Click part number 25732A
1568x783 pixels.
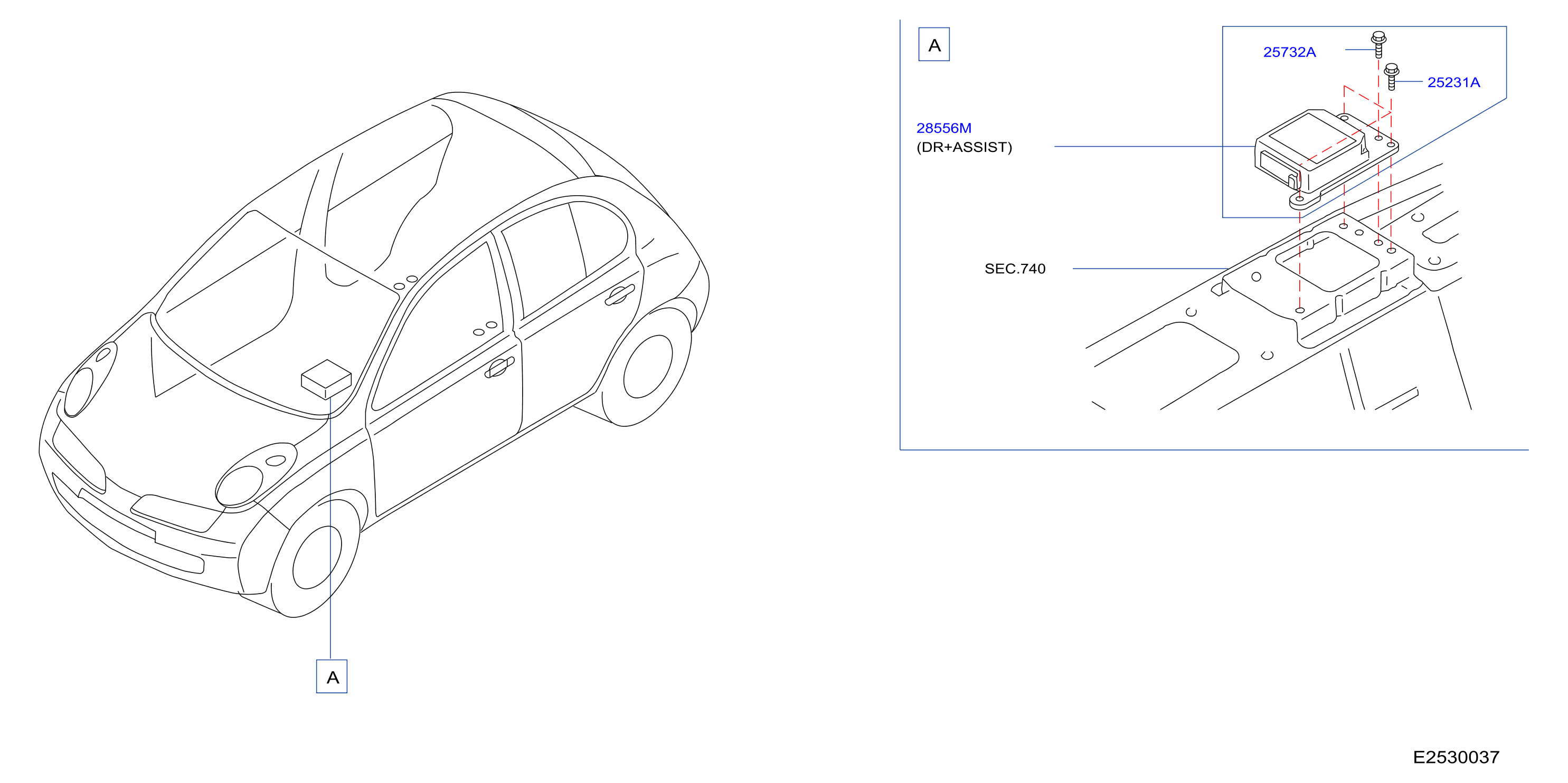(1289, 52)
